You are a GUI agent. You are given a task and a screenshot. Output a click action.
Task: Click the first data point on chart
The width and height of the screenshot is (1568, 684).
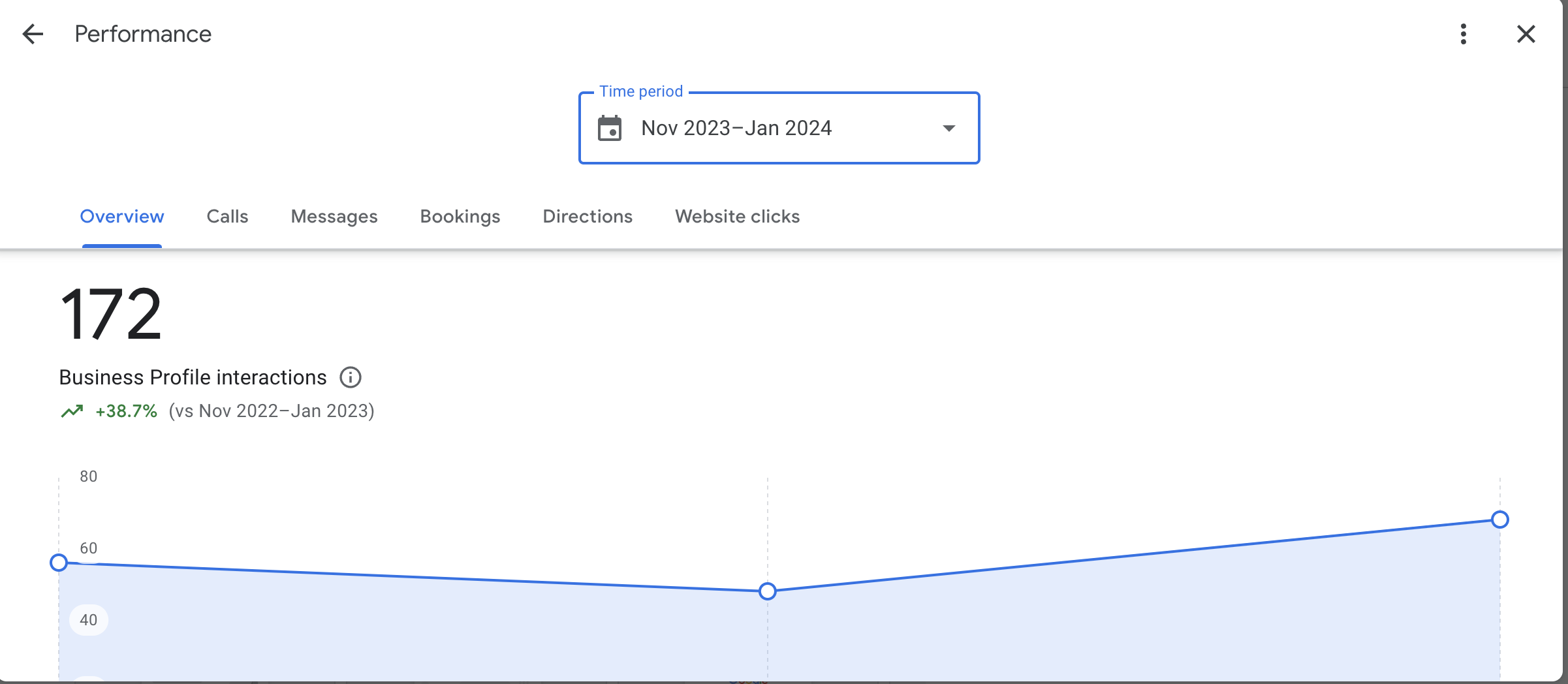[59, 563]
